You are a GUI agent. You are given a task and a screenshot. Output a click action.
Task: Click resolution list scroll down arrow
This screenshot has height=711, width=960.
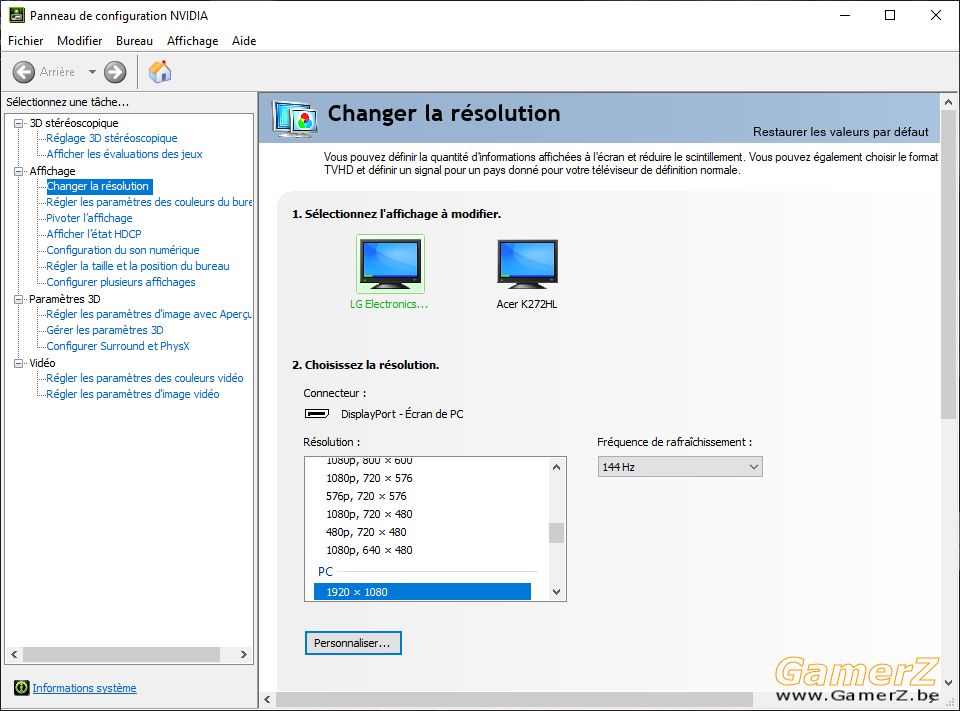(557, 592)
